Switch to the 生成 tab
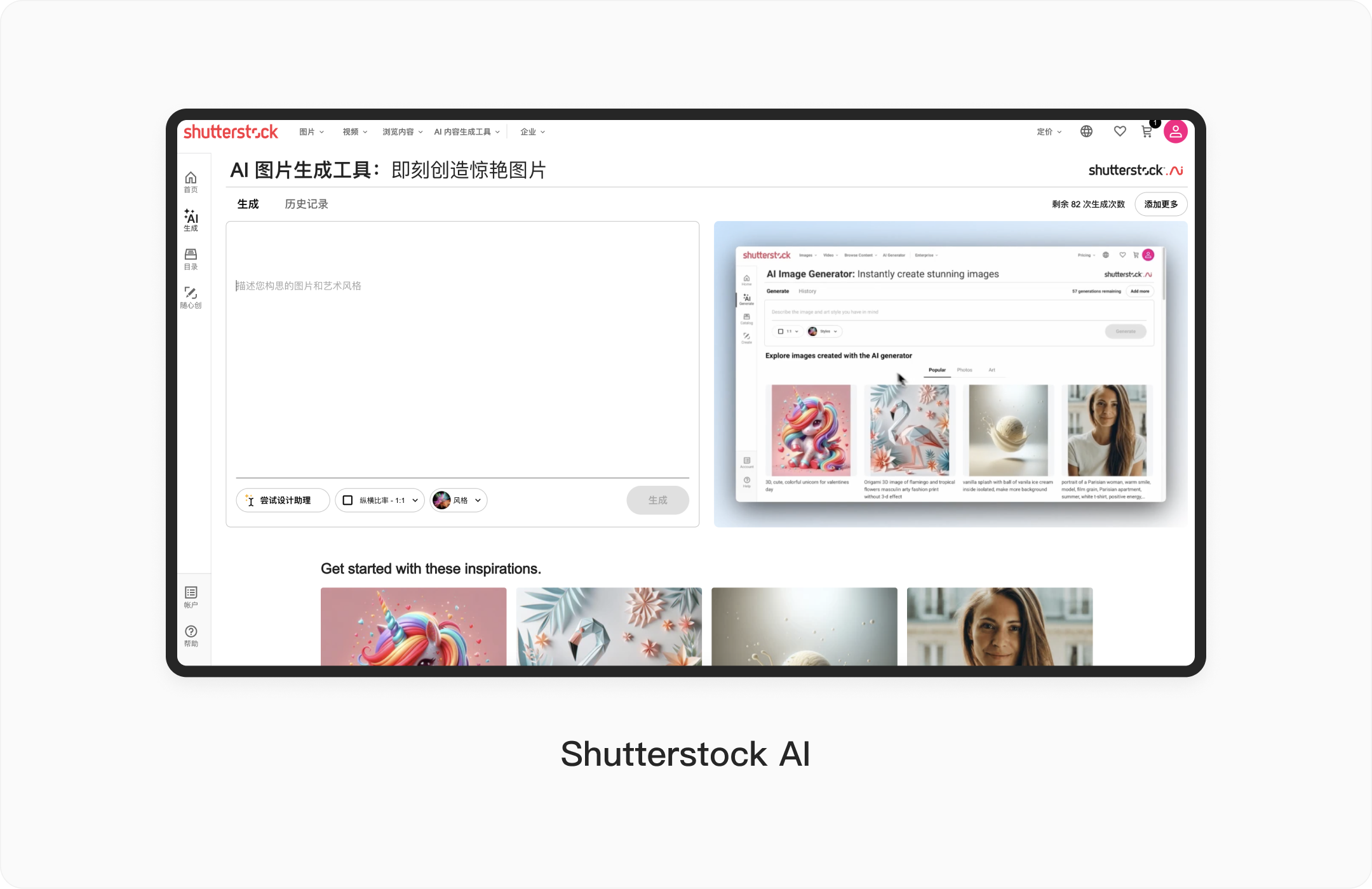 tap(248, 204)
